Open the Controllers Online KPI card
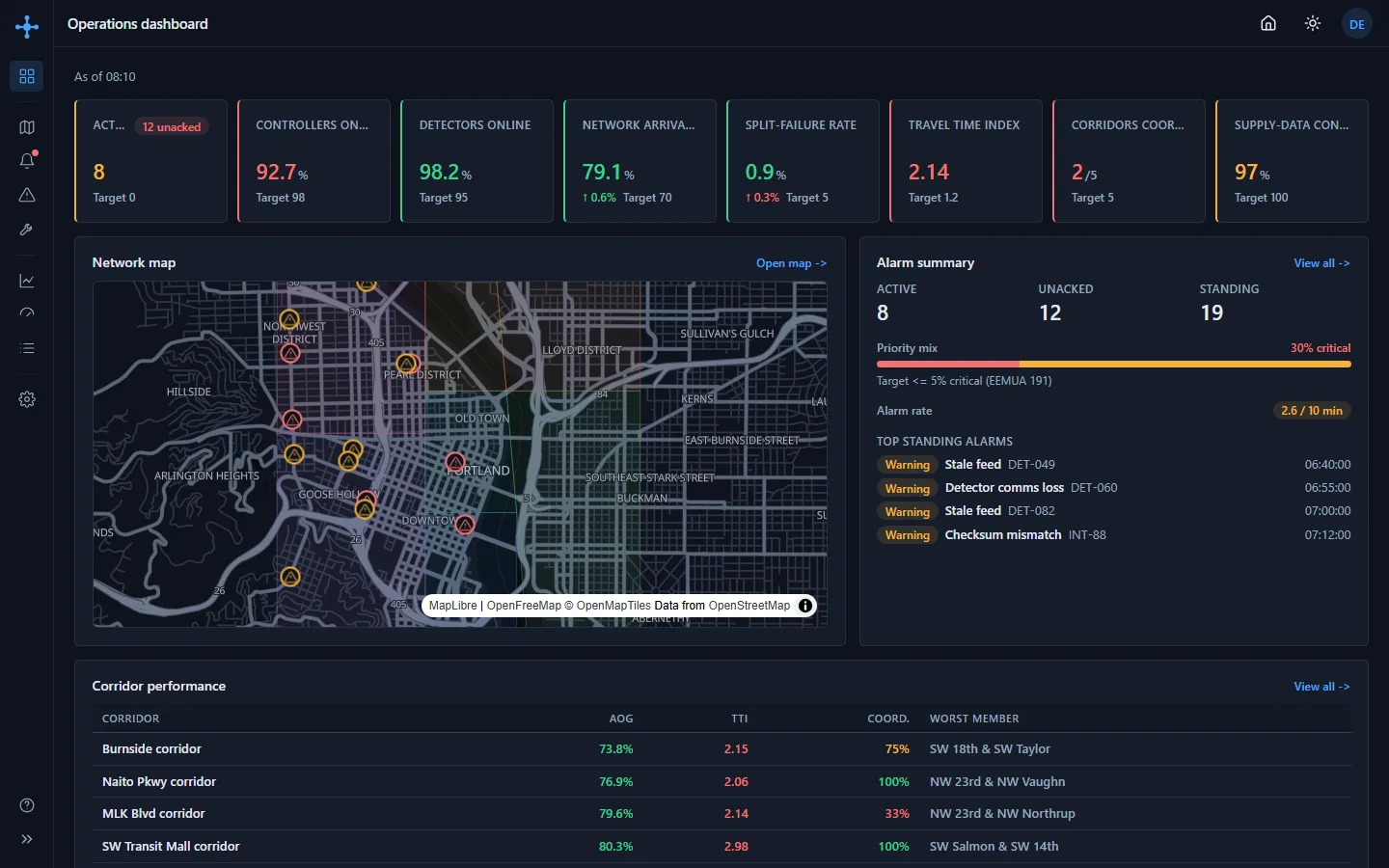The width and height of the screenshot is (1389, 868). (313, 161)
